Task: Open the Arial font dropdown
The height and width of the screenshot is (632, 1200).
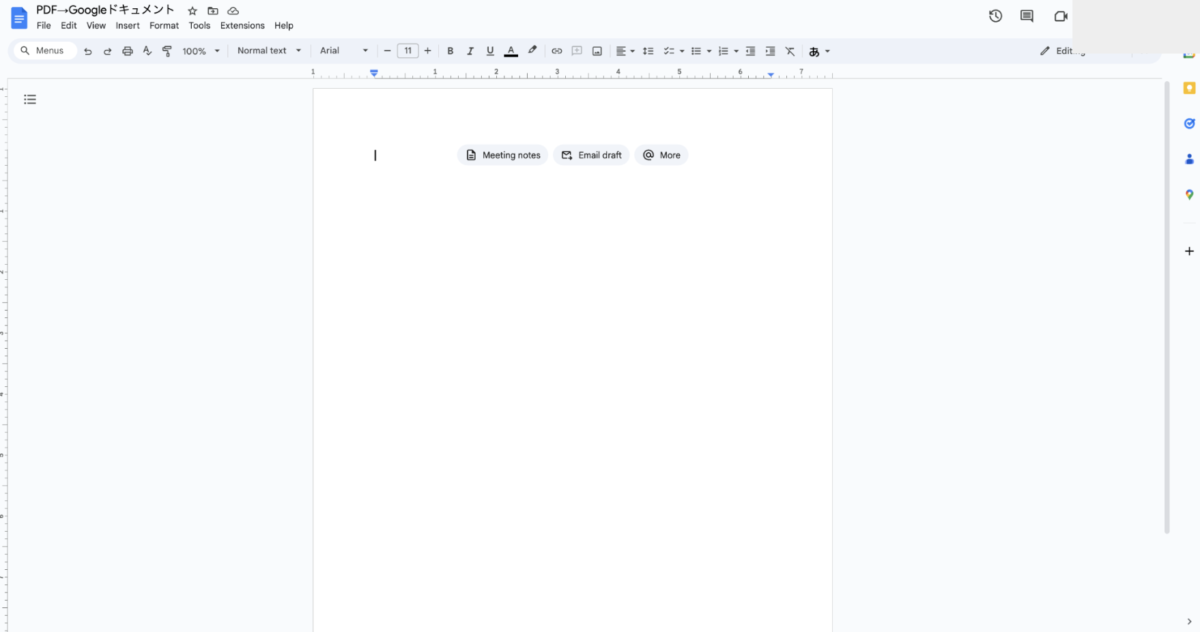Action: [344, 51]
